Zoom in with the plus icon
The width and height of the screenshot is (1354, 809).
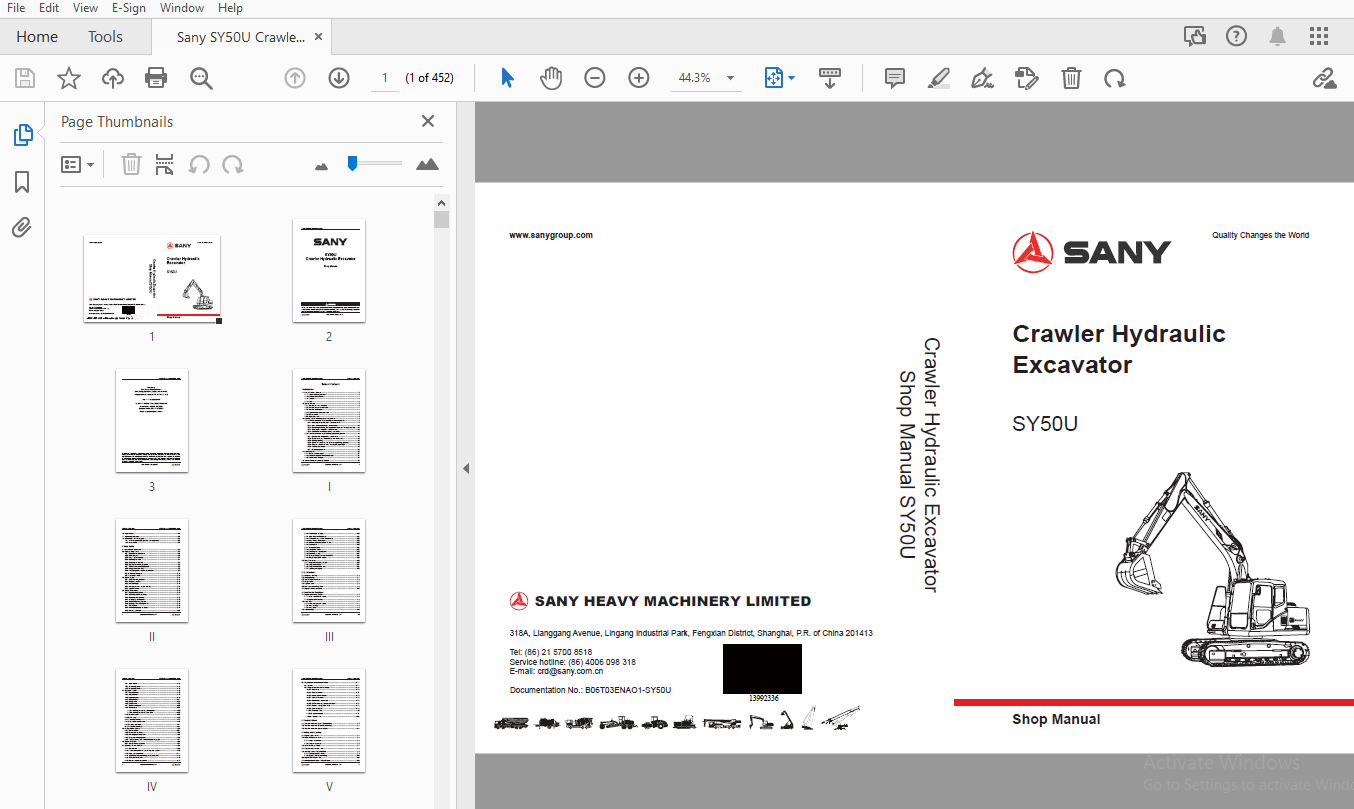pos(639,78)
